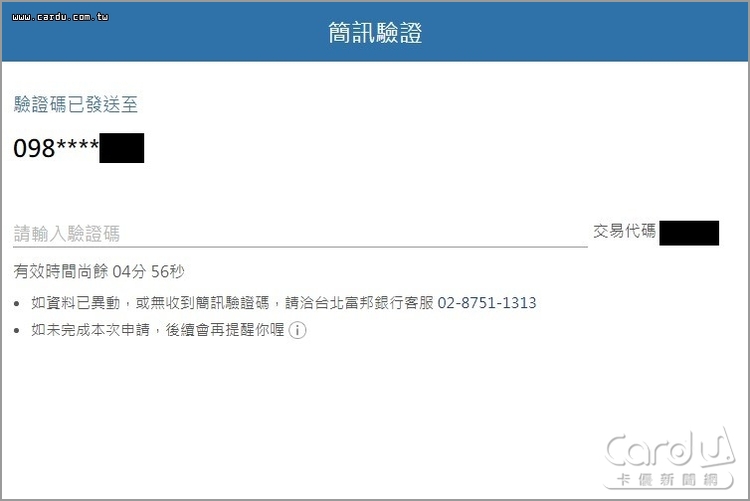Click the second bullet point marker
The height and width of the screenshot is (501, 750).
17,330
